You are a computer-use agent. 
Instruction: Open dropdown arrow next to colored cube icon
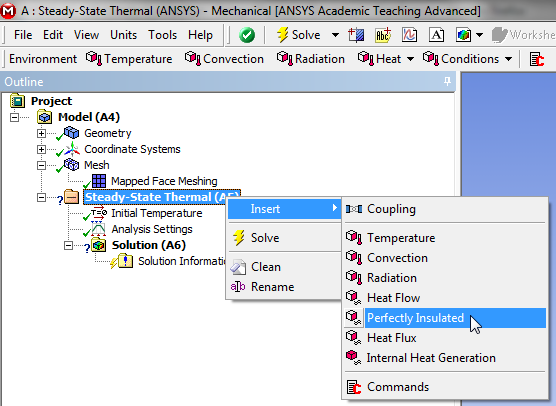coord(479,35)
